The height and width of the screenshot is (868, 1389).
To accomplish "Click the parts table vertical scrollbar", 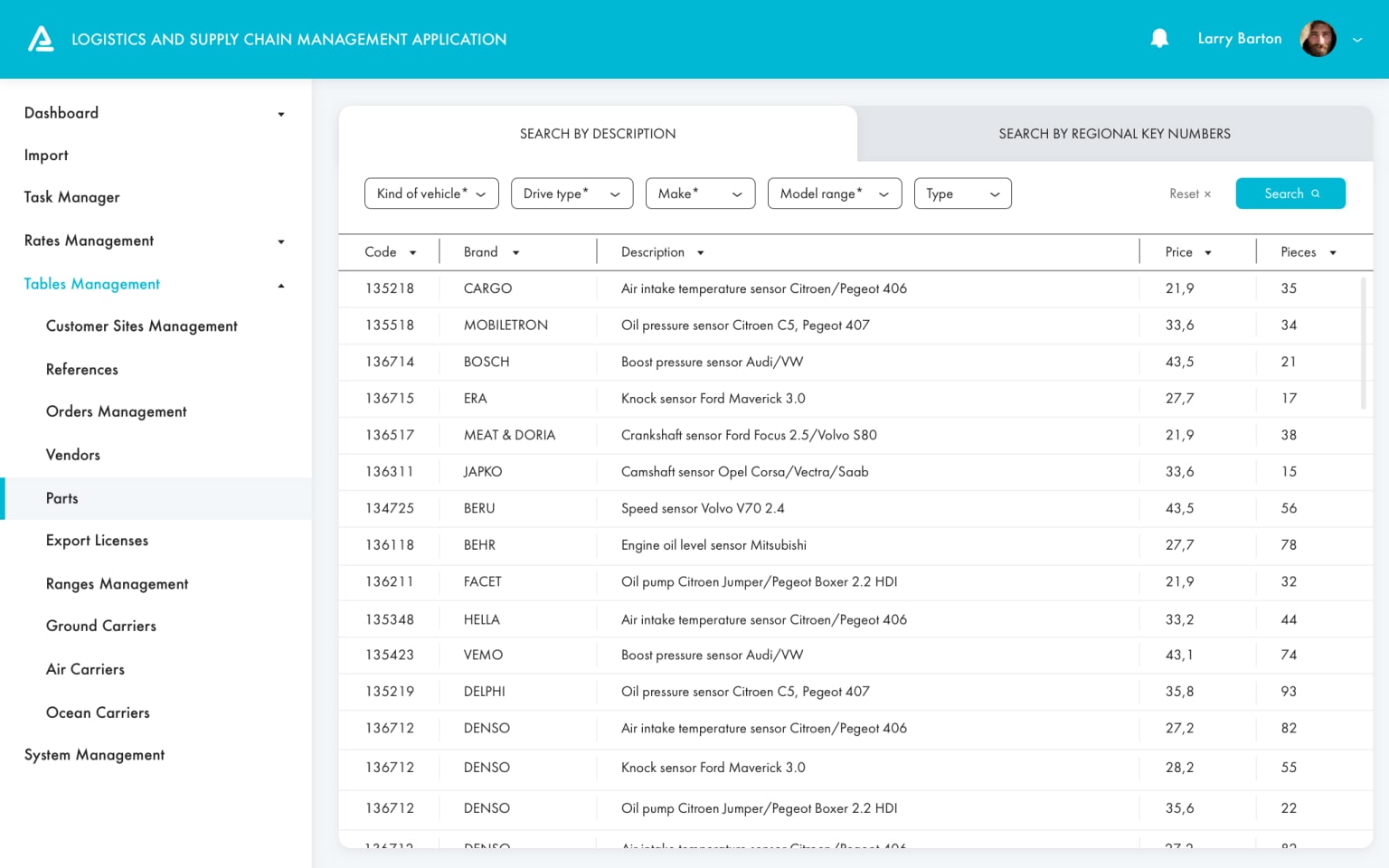I will click(1364, 344).
